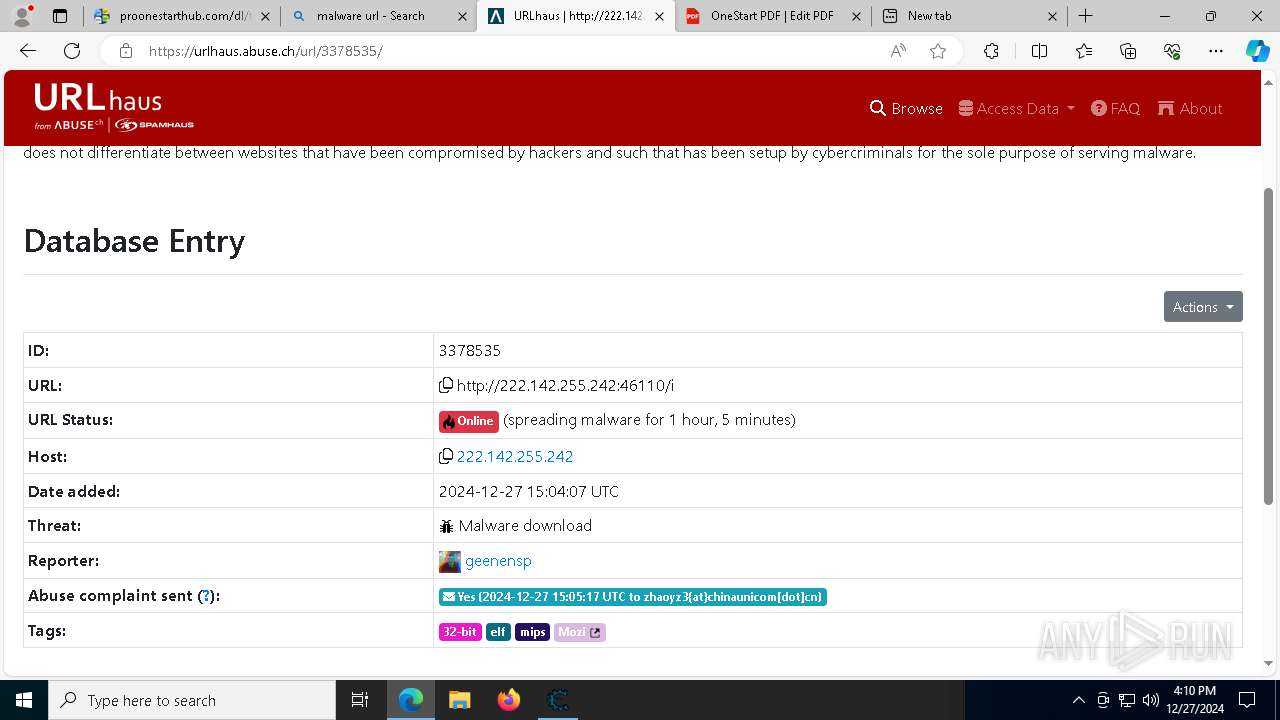
Task: Close the URLhaus tab
Action: click(x=659, y=16)
